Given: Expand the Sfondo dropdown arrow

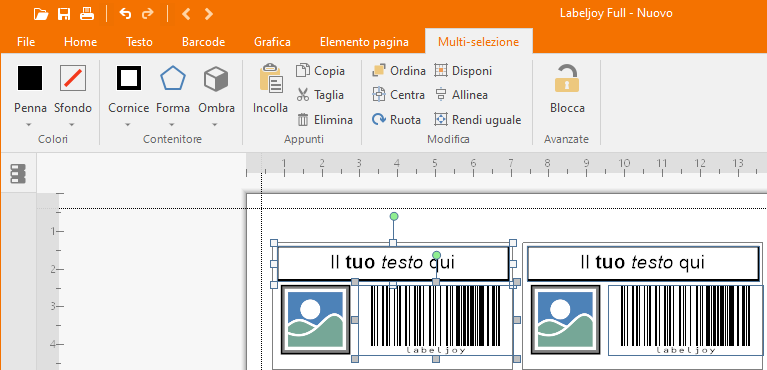Looking at the screenshot, I should point(71,125).
